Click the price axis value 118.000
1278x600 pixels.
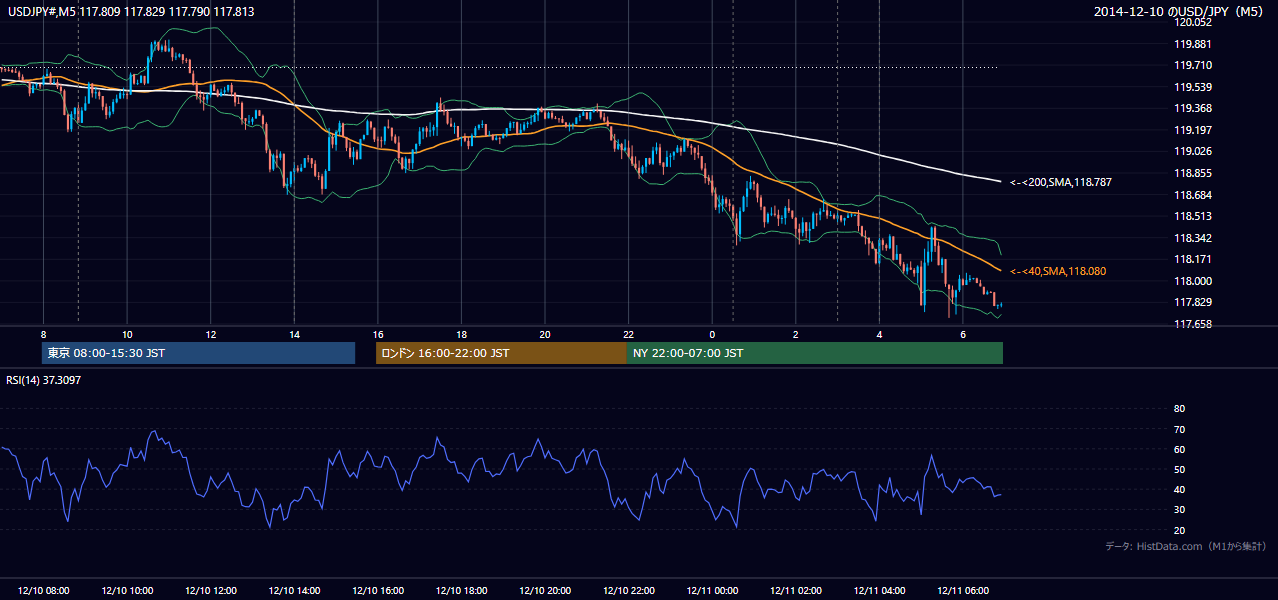click(1192, 281)
